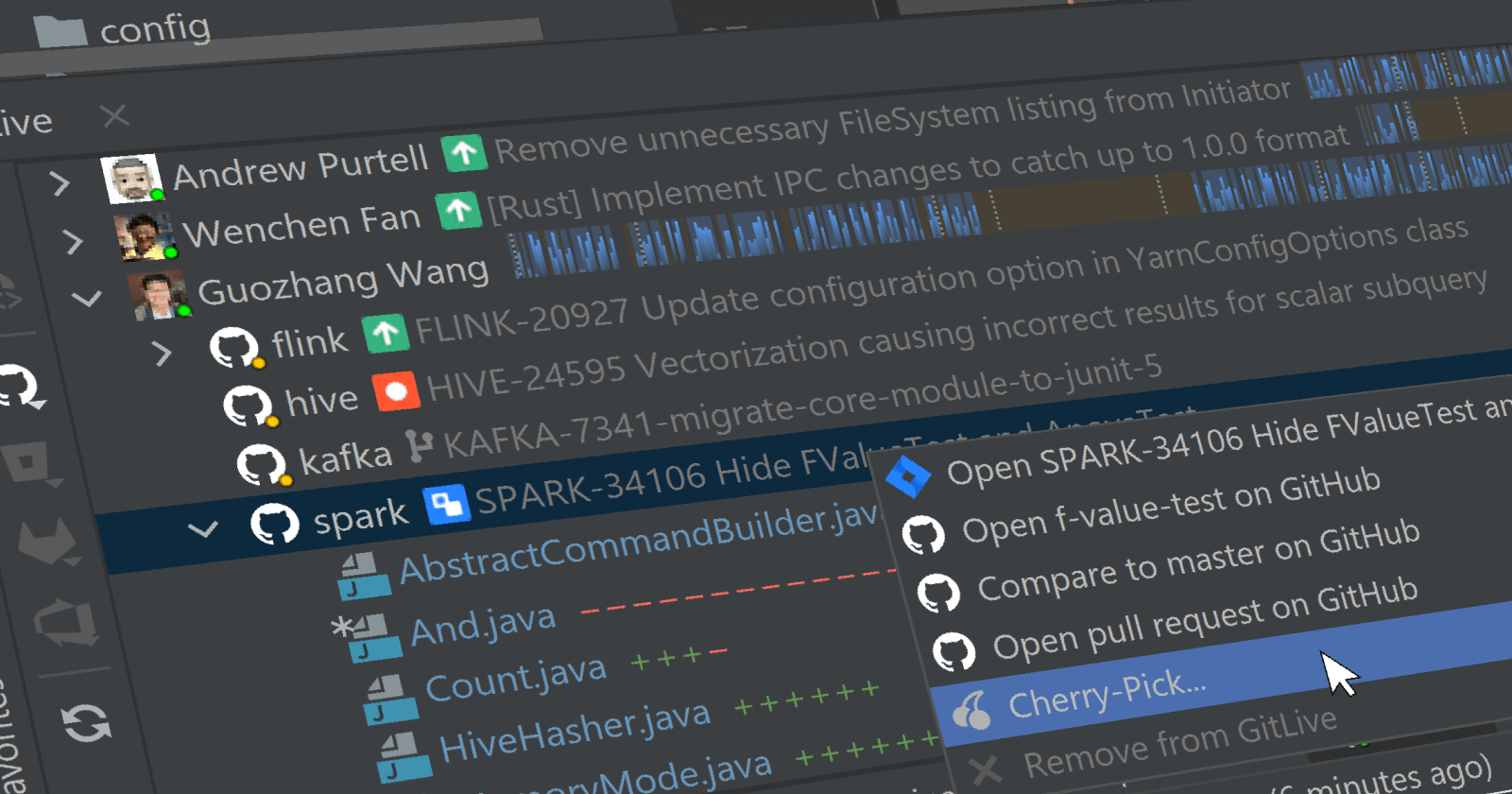
Task: Collapse the Guozhang Wang node
Action: coord(87,300)
